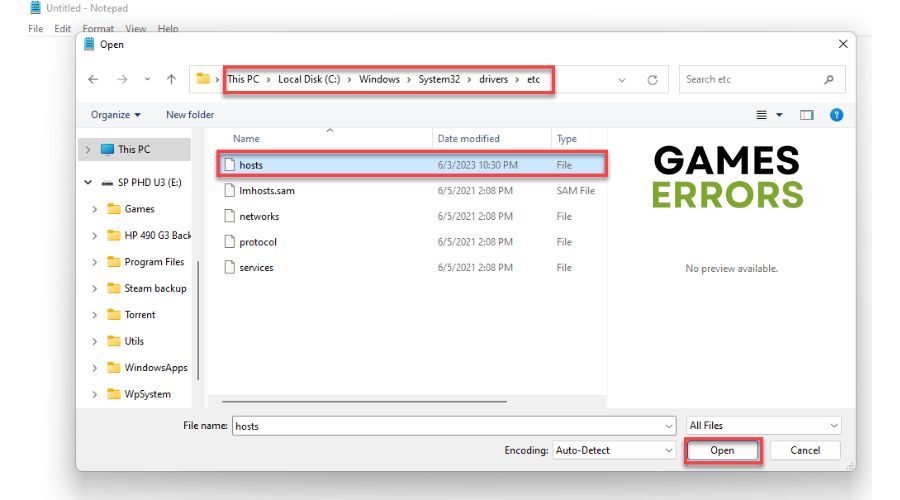This screenshot has width=900, height=500.
Task: Click System32 in breadcrumb path
Action: click(x=439, y=79)
